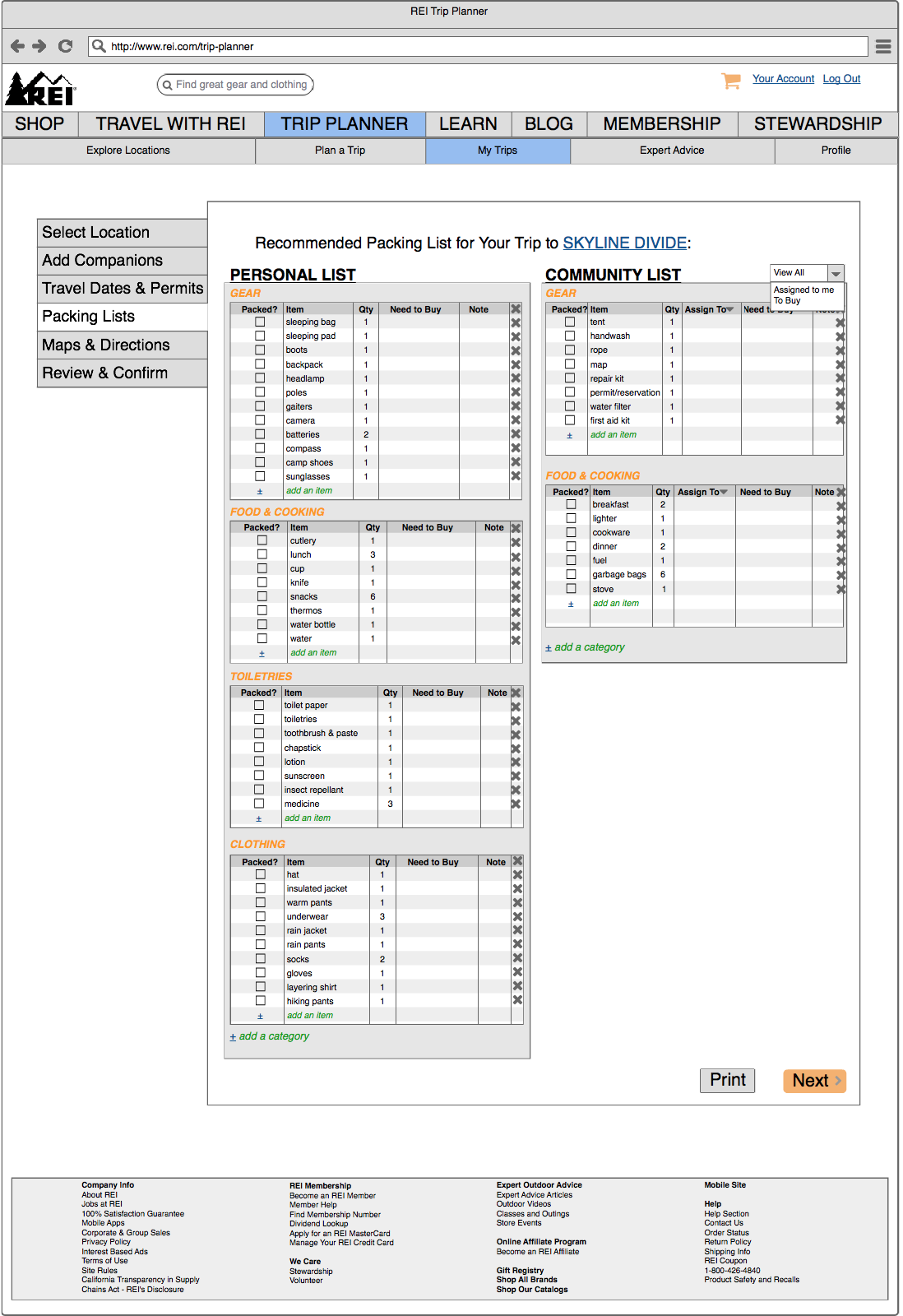
Task: Switch to Expert Advice sub-tab
Action: [x=672, y=151]
